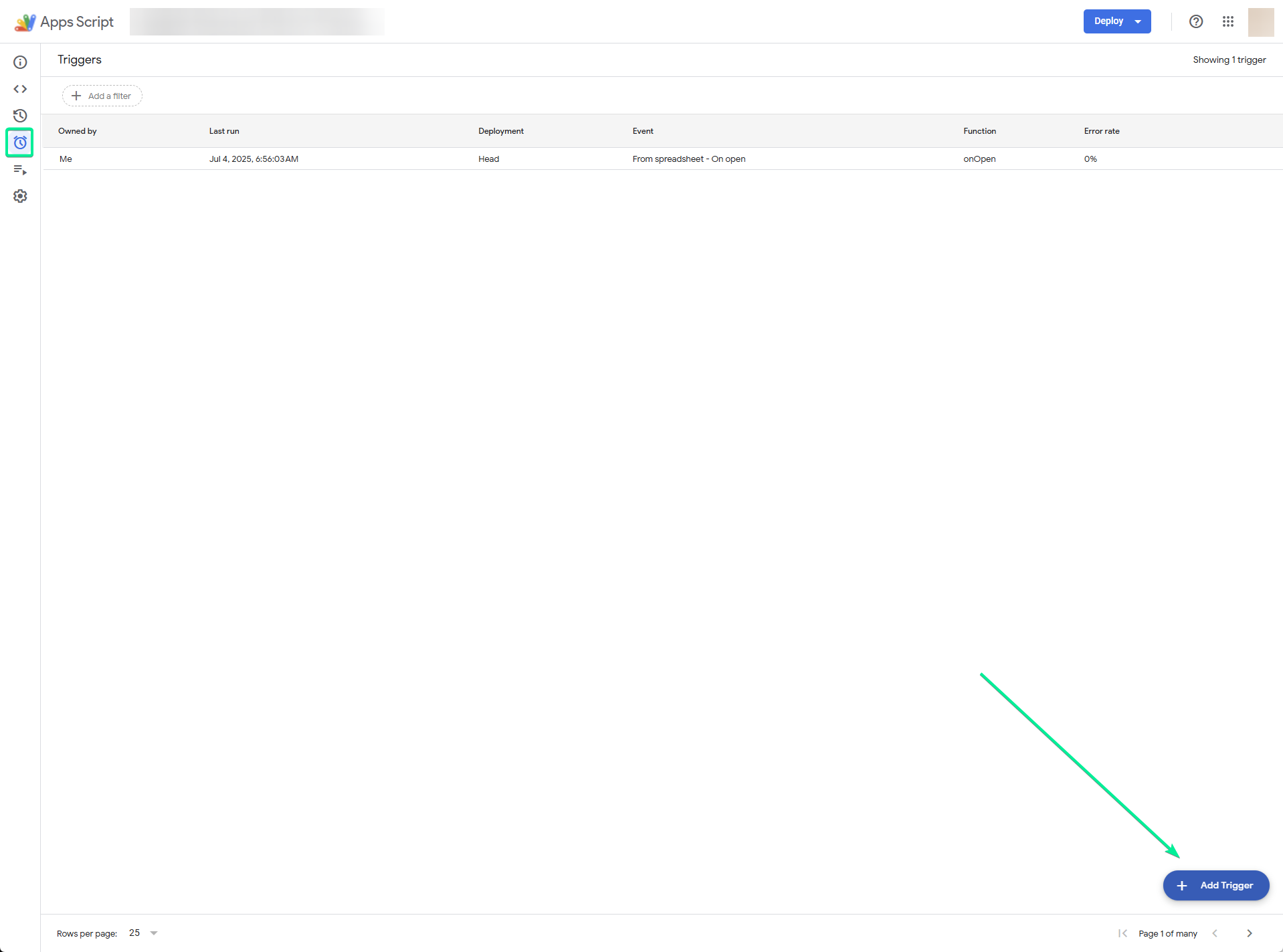The image size is (1283, 952).
Task: Open Project History clock icon
Action: pyautogui.click(x=20, y=116)
